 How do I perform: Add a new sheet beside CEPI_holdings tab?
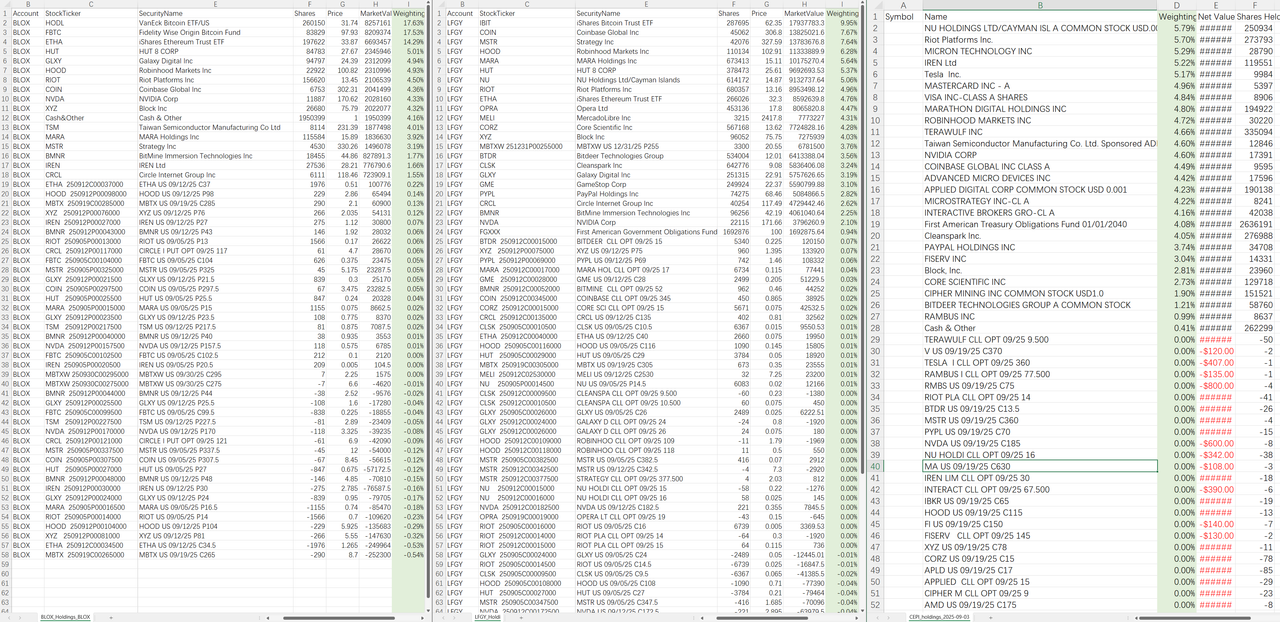point(992,617)
